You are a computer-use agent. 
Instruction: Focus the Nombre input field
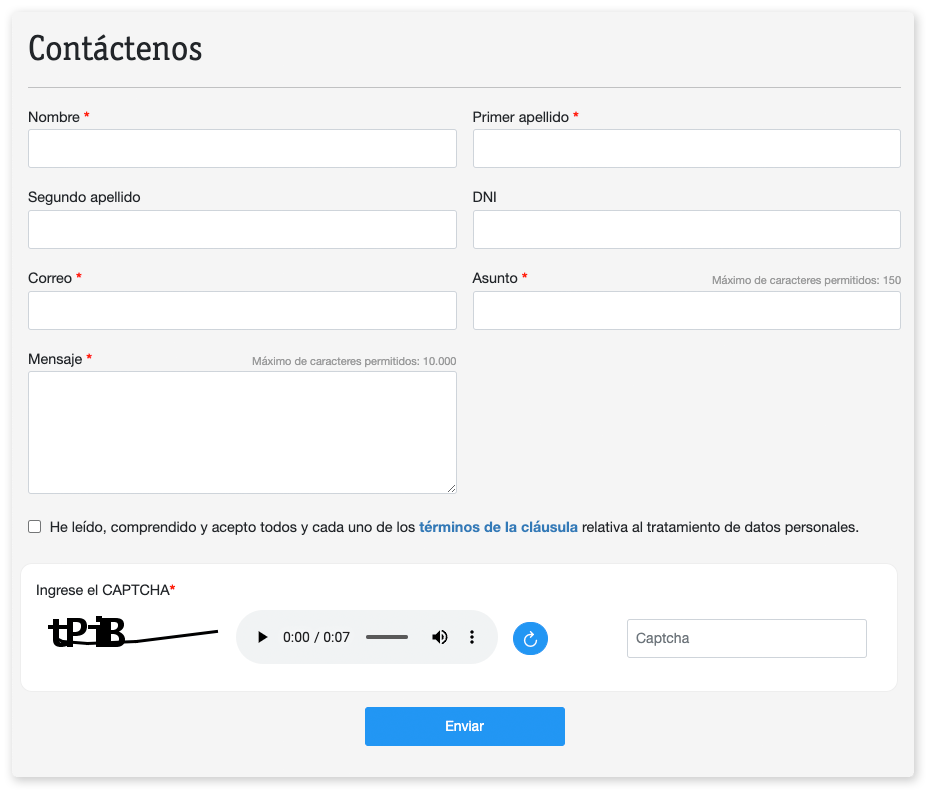242,148
